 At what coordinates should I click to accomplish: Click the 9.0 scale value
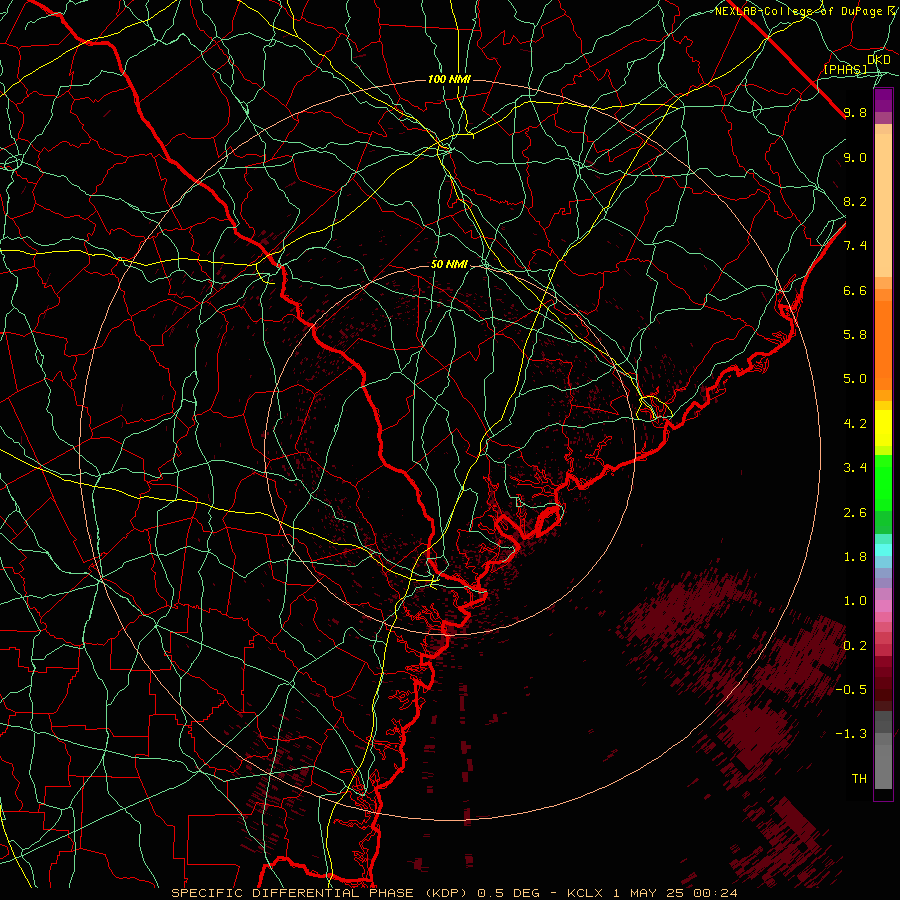(855, 157)
